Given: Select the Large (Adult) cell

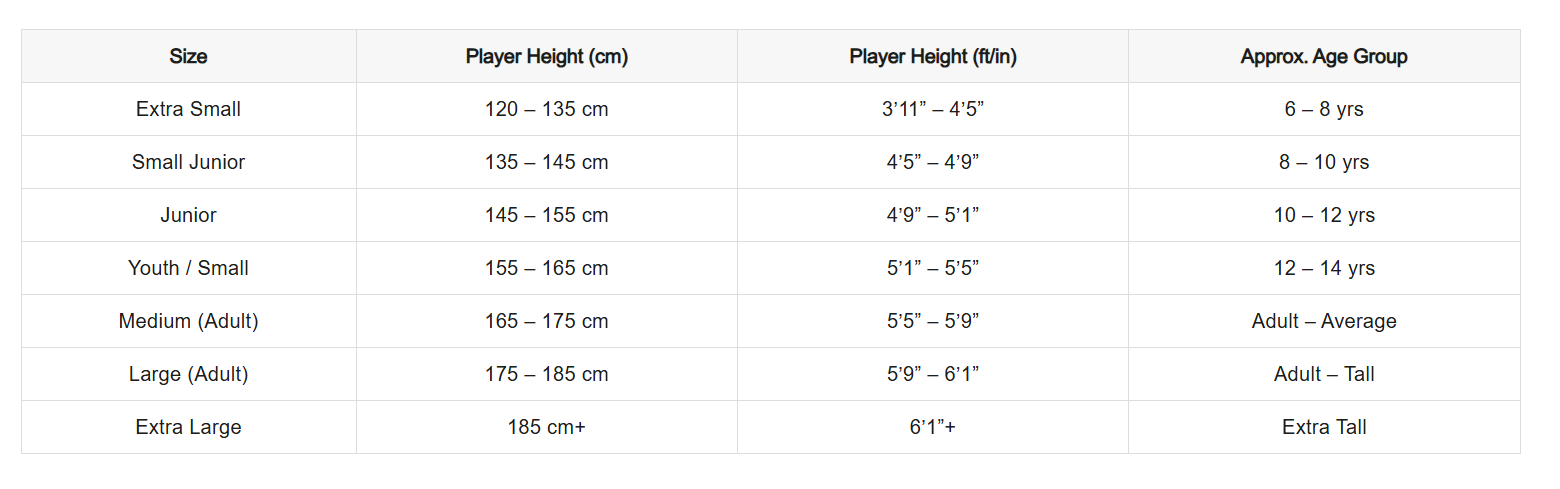Looking at the screenshot, I should tap(188, 374).
